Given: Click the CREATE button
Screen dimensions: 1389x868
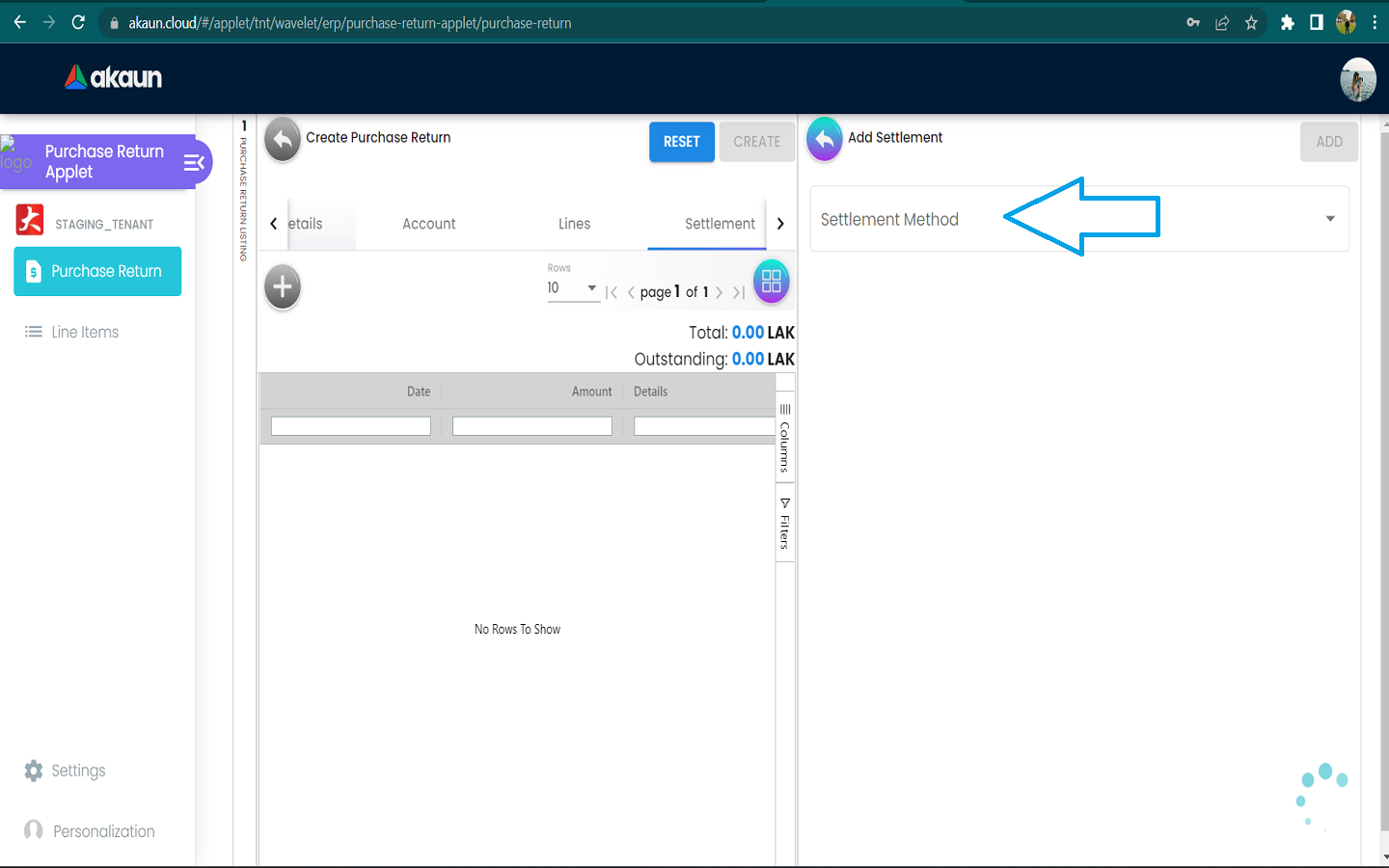Looking at the screenshot, I should coord(757,142).
